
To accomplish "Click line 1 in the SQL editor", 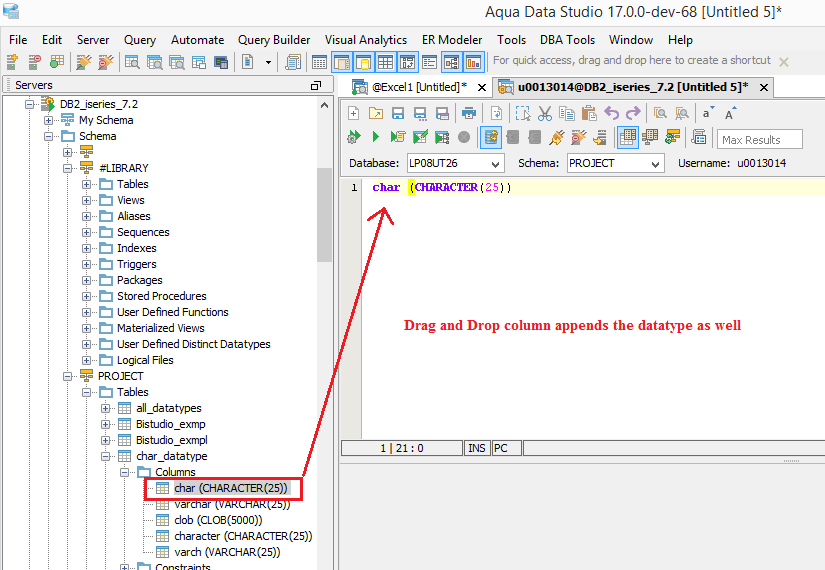I will coord(593,187).
